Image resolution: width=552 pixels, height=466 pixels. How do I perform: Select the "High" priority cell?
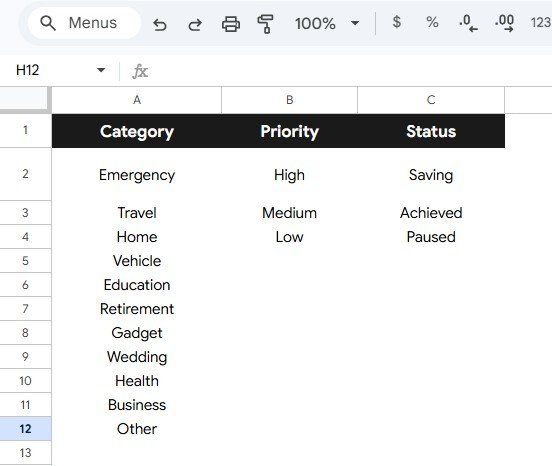[289, 175]
